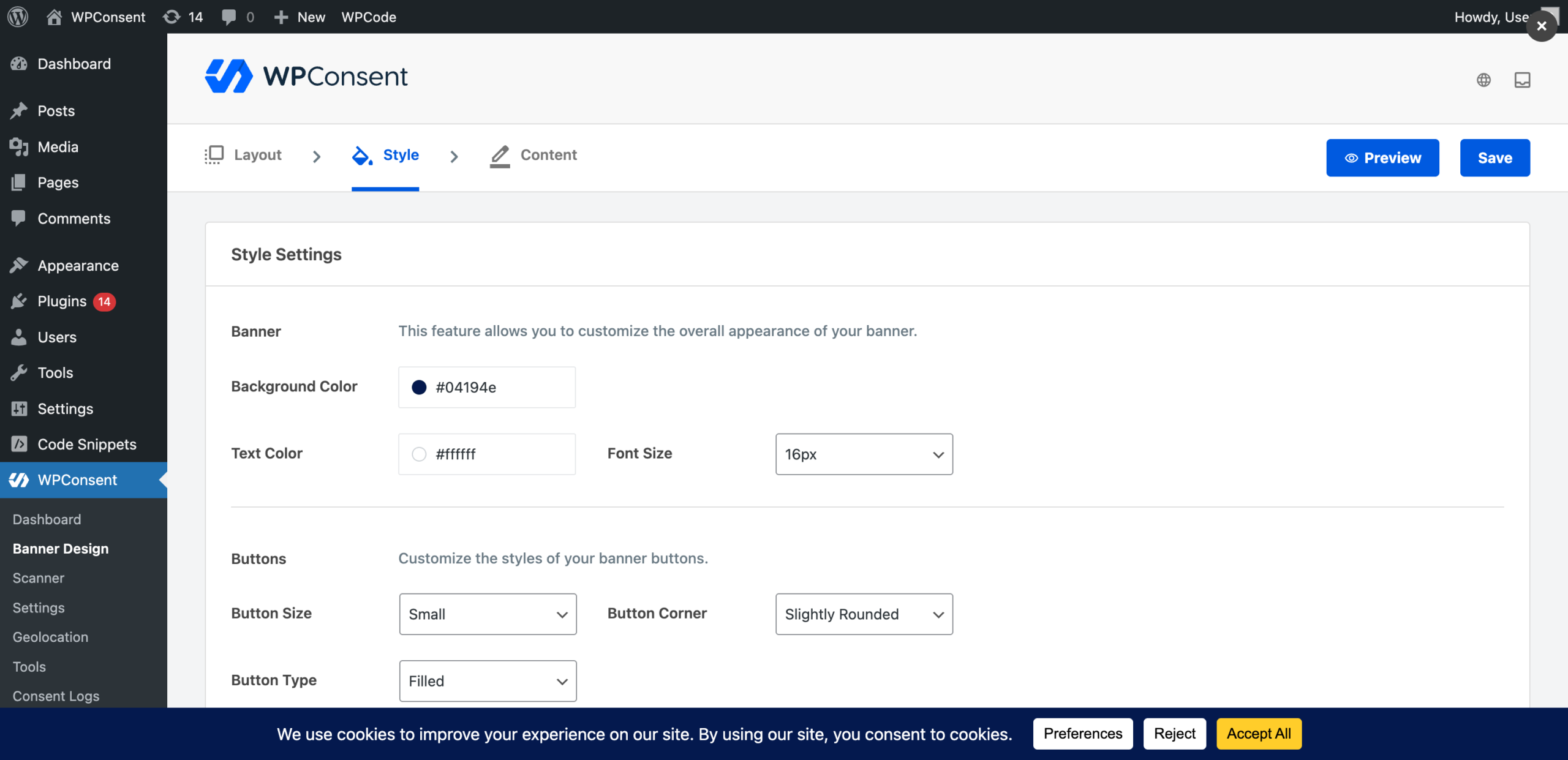Open the WordPress logo menu

[18, 17]
